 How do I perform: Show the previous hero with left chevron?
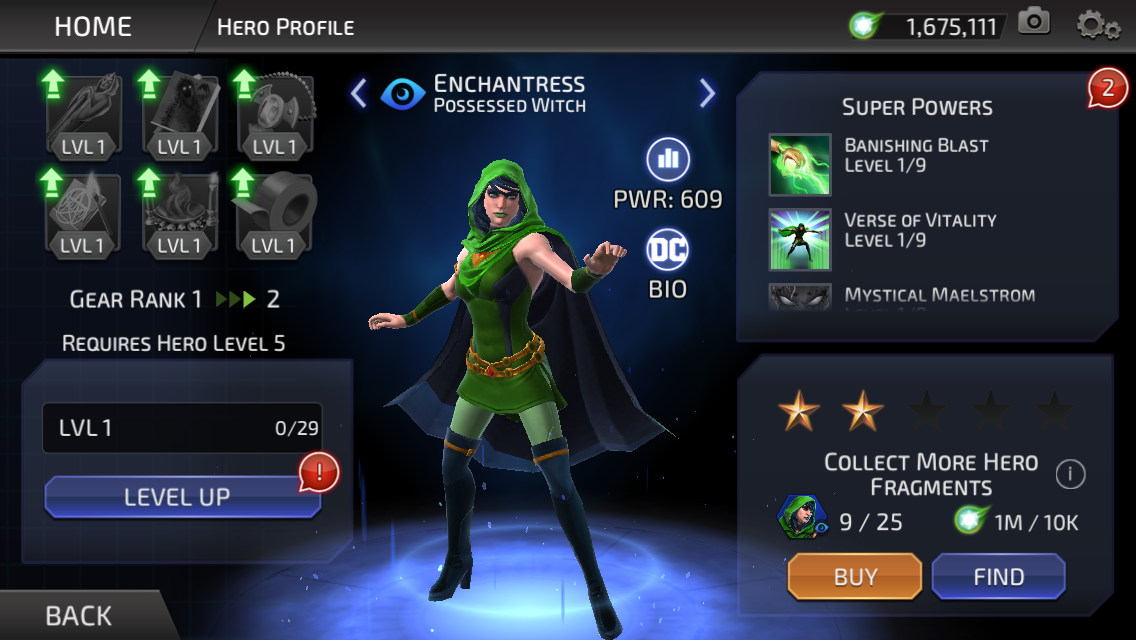click(359, 93)
